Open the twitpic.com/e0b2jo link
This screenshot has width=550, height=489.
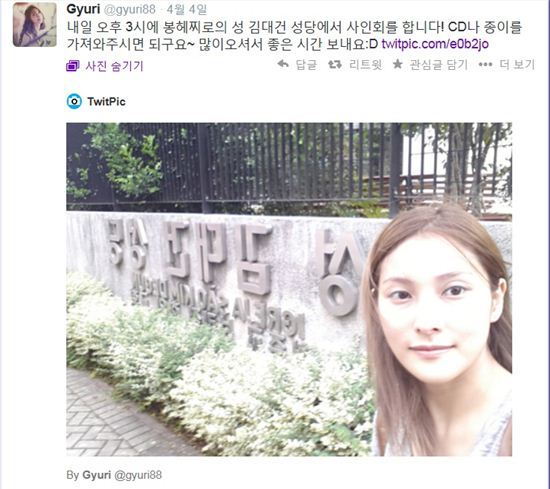(435, 44)
